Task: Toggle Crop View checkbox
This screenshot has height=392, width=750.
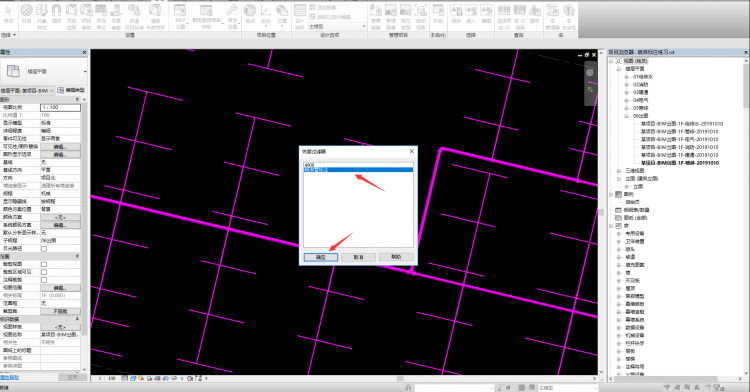Action: [44, 264]
